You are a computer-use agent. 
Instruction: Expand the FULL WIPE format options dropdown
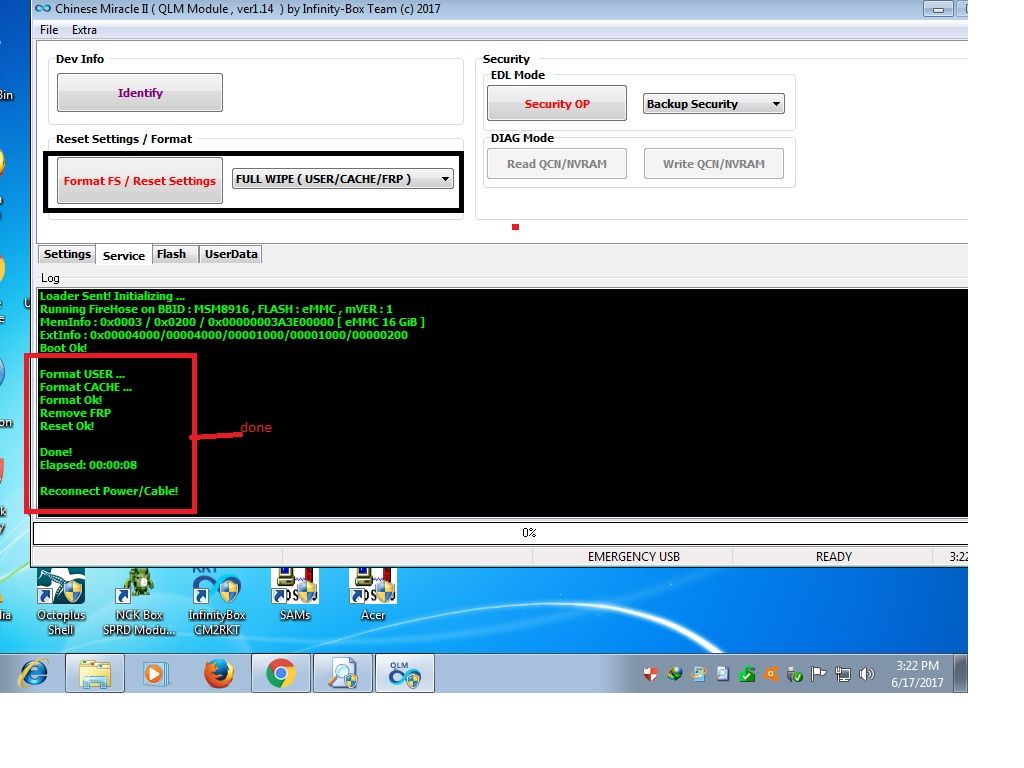[x=342, y=179]
